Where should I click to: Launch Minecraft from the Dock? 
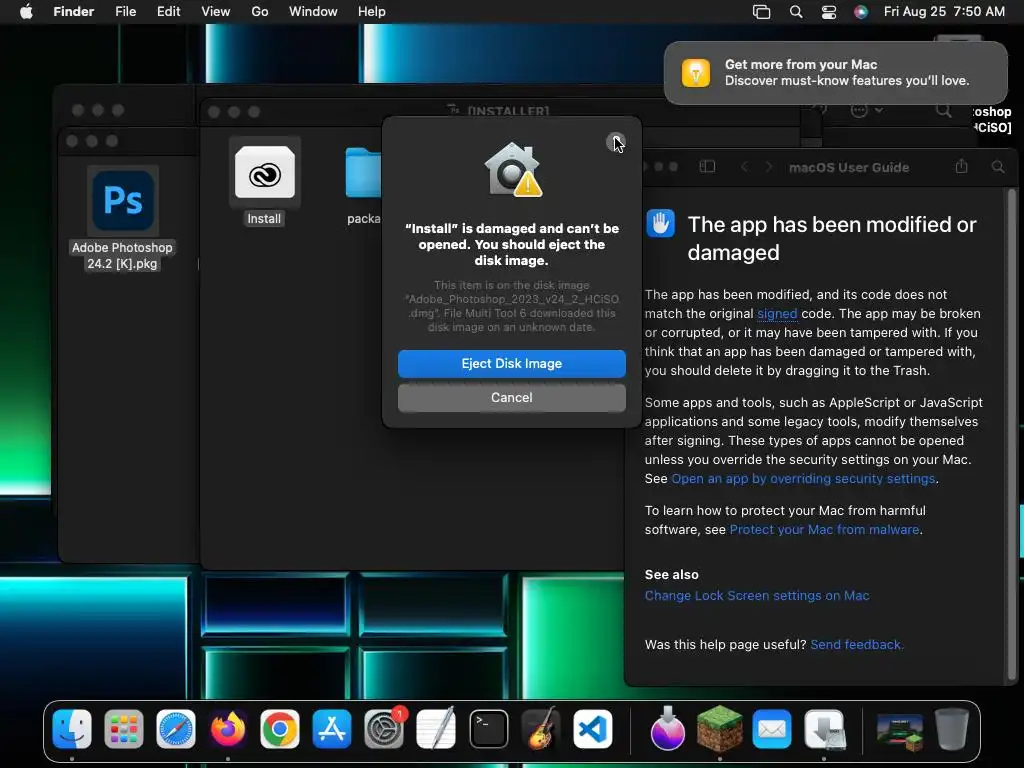point(720,729)
